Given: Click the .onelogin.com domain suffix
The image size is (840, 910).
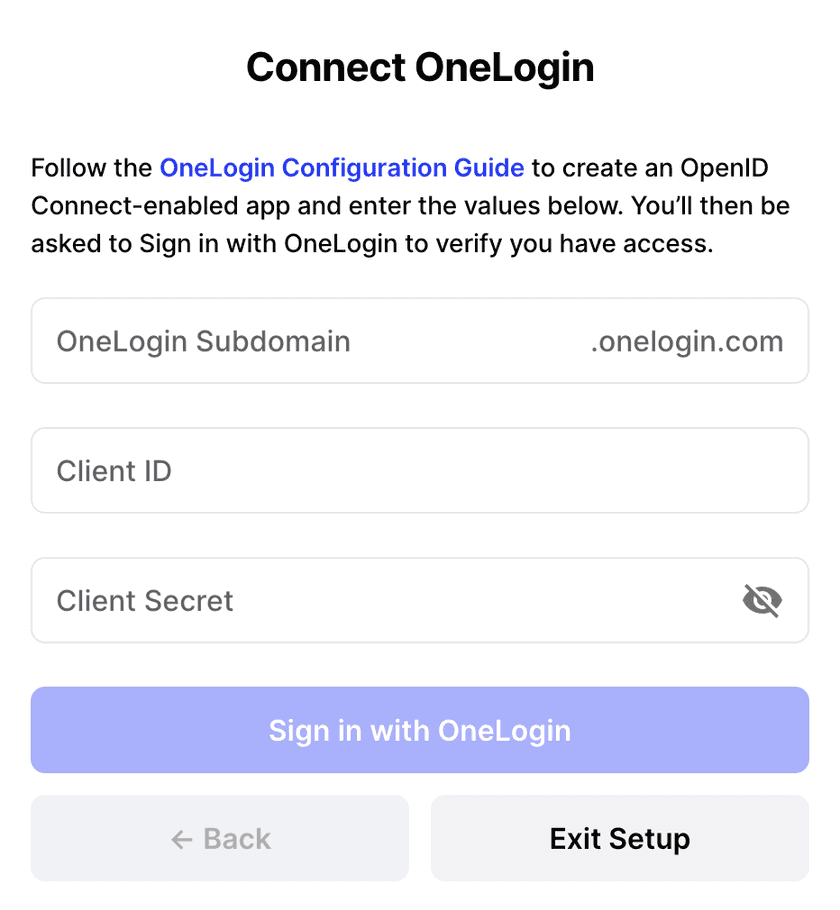Looking at the screenshot, I should [687, 341].
